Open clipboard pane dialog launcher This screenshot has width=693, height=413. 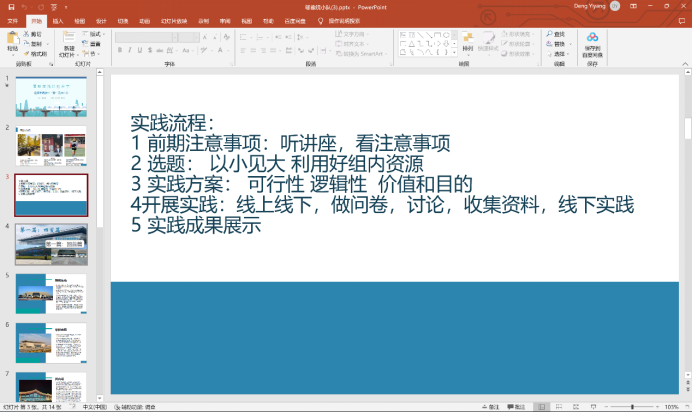(x=51, y=64)
